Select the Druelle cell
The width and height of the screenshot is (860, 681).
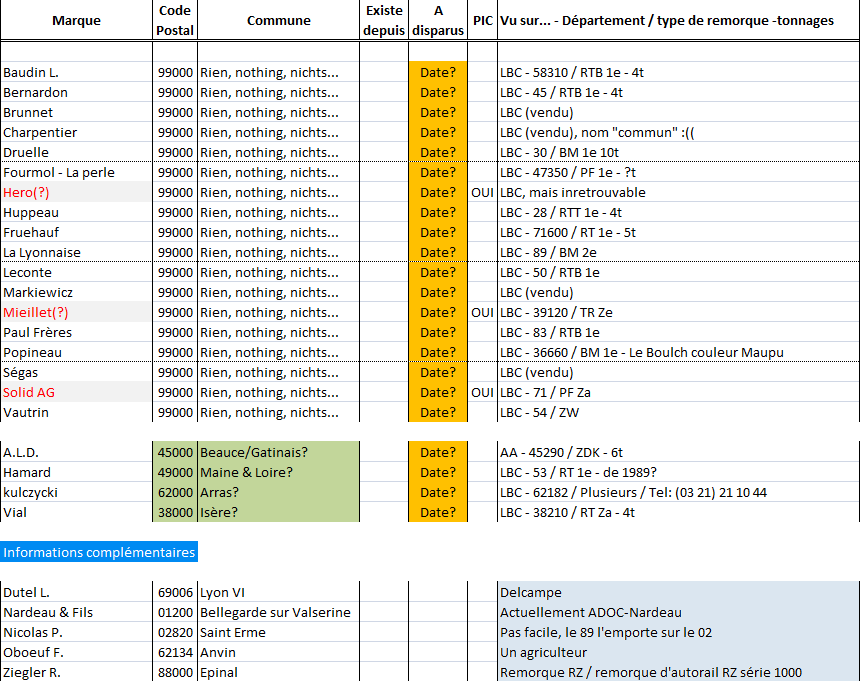pyautogui.click(x=76, y=152)
